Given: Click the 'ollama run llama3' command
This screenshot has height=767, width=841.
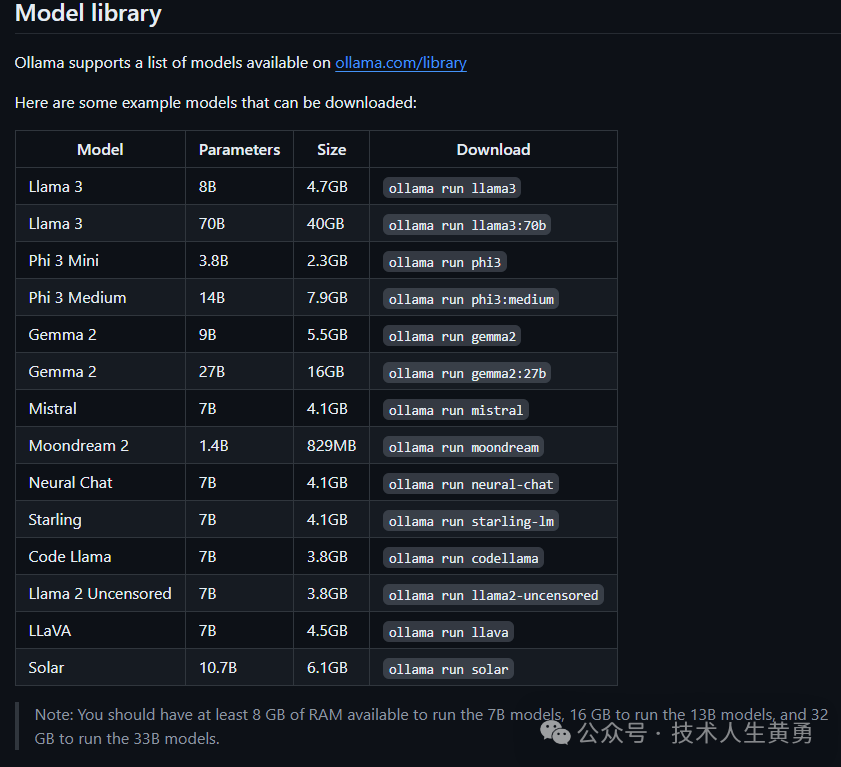Looking at the screenshot, I should point(452,188).
